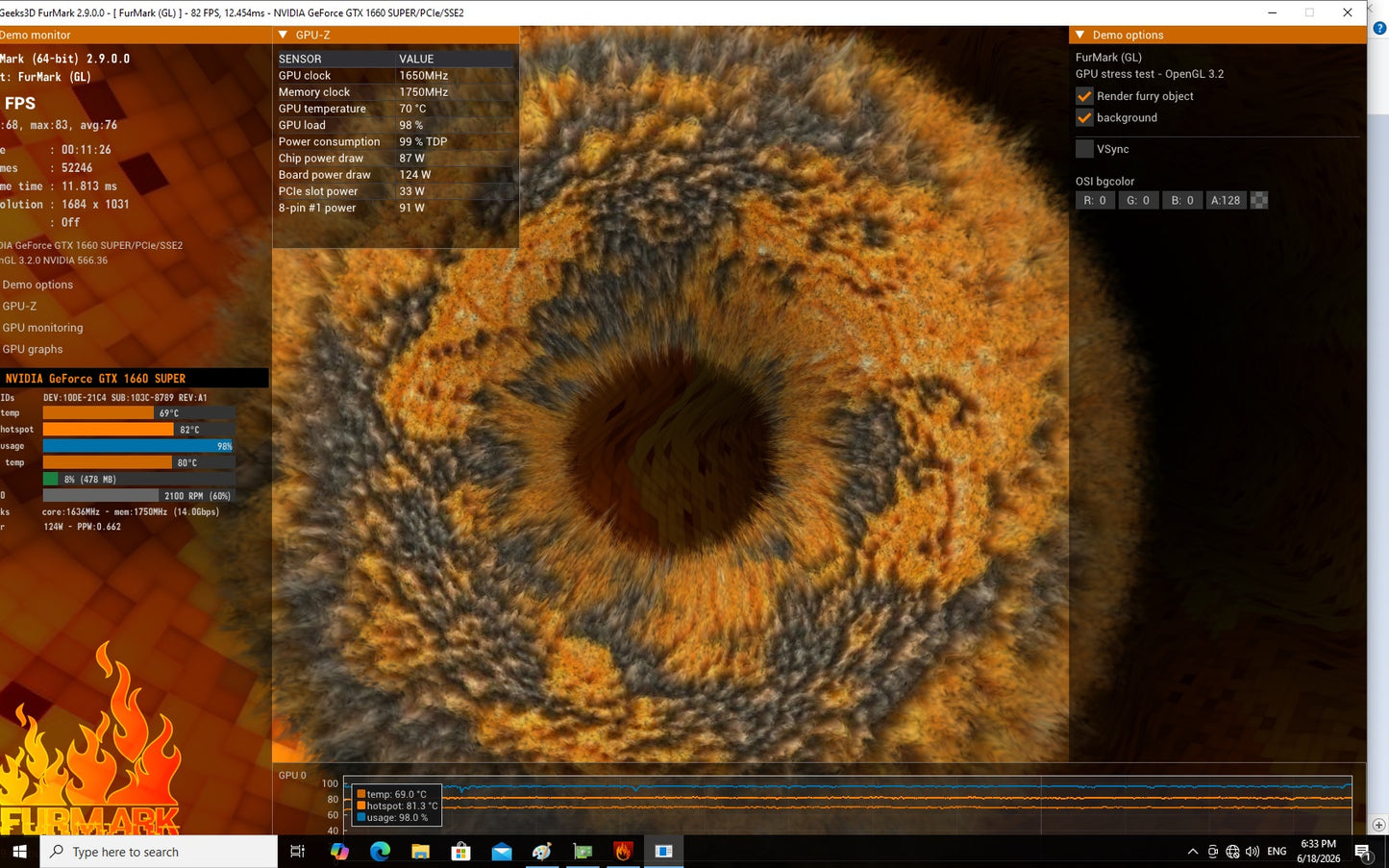Open Demo options in the monitor menu
The height and width of the screenshot is (868, 1389).
(x=37, y=285)
